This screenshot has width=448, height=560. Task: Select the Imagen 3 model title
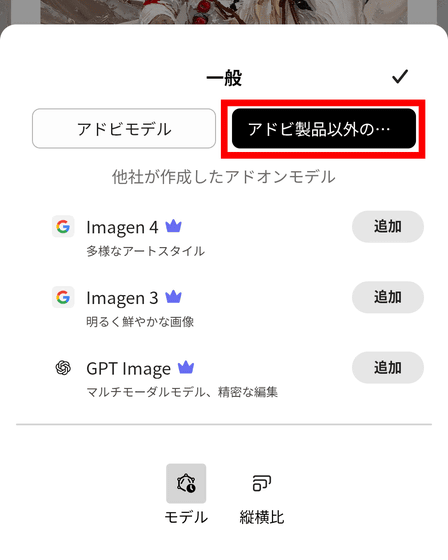pyautogui.click(x=122, y=298)
